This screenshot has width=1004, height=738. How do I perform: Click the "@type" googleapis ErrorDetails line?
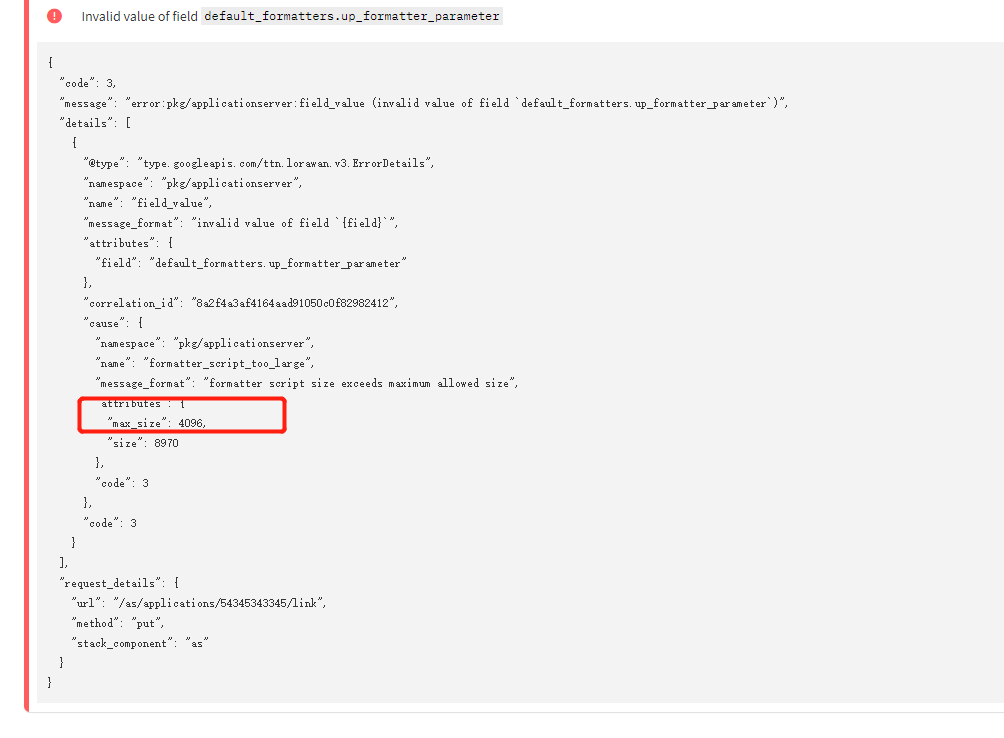coord(258,163)
